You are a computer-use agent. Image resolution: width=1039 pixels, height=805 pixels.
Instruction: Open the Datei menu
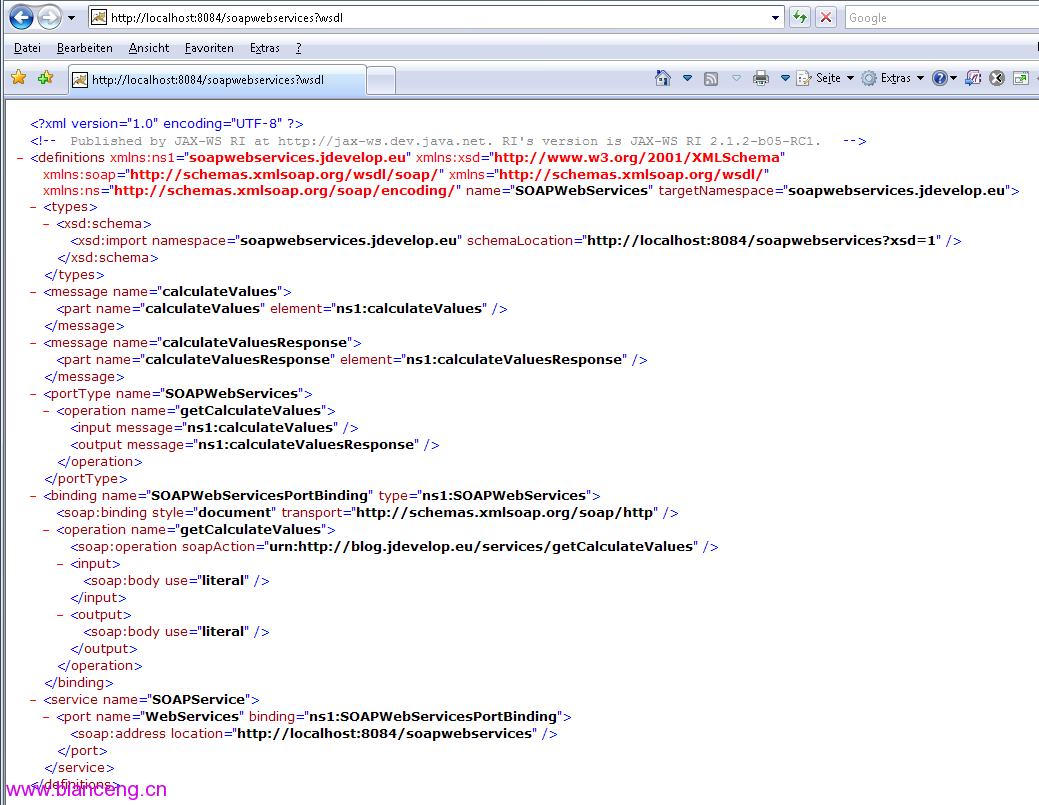pyautogui.click(x=27, y=48)
